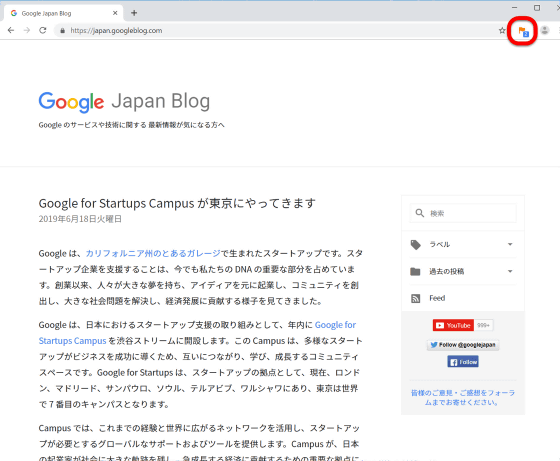This screenshot has height=461, width=560.
Task: Click the ラベル tag icon
Action: tap(415, 245)
